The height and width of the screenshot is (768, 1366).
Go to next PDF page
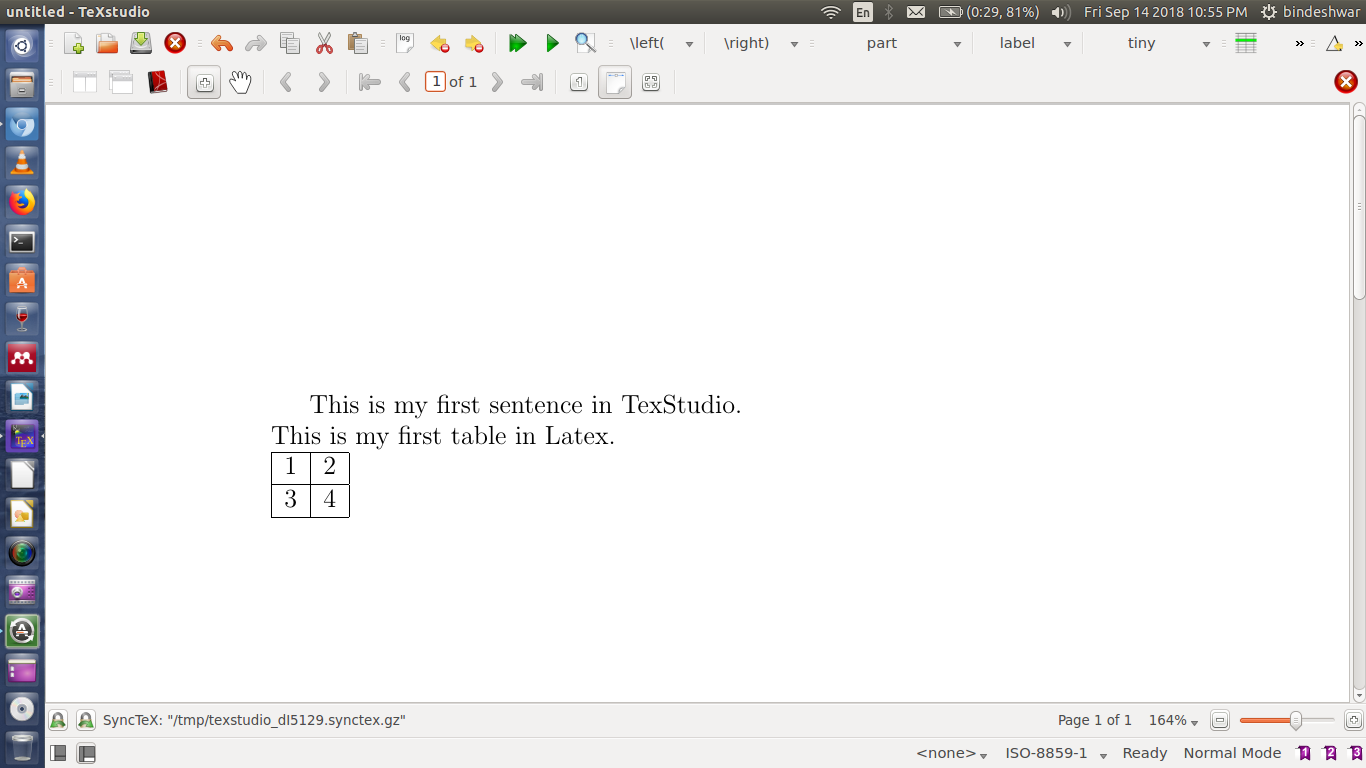(497, 82)
